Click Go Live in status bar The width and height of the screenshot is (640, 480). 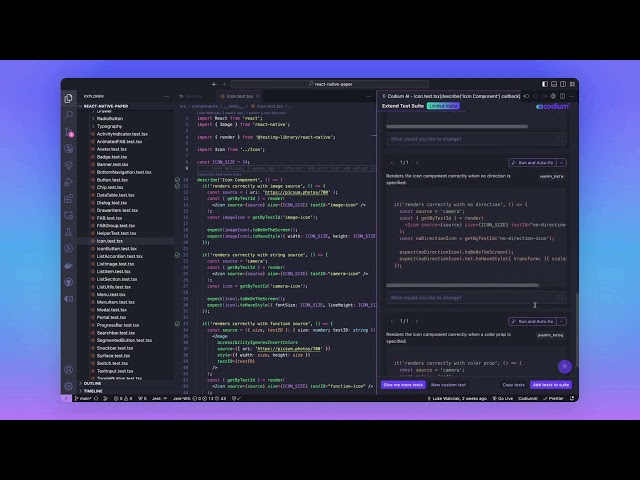click(x=503, y=398)
